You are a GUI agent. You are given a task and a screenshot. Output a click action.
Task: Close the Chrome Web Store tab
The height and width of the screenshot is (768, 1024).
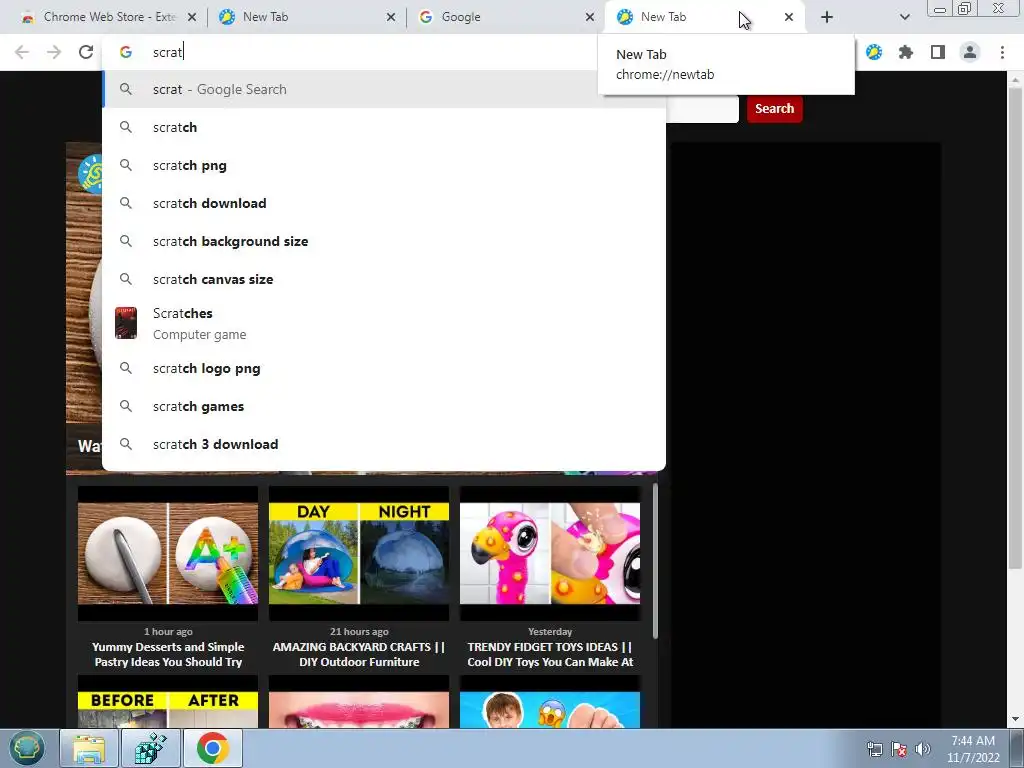coord(192,17)
